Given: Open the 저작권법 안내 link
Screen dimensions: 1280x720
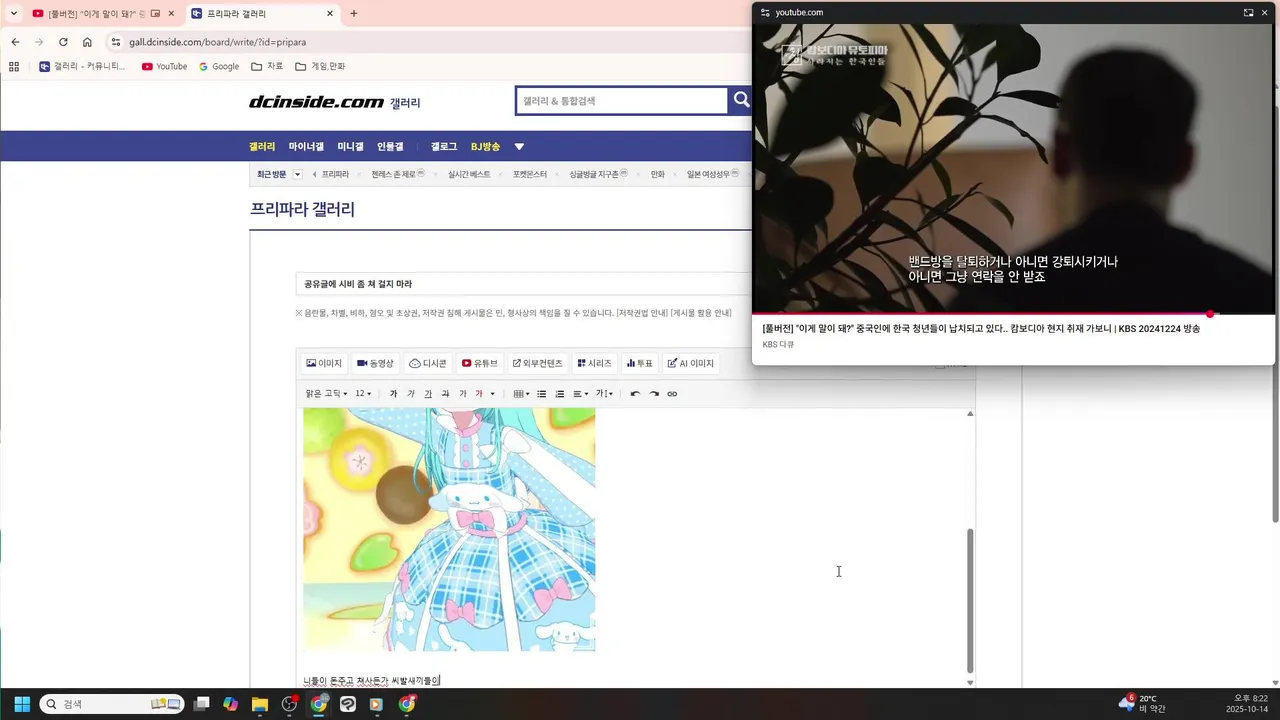Looking at the screenshot, I should pos(641,313).
